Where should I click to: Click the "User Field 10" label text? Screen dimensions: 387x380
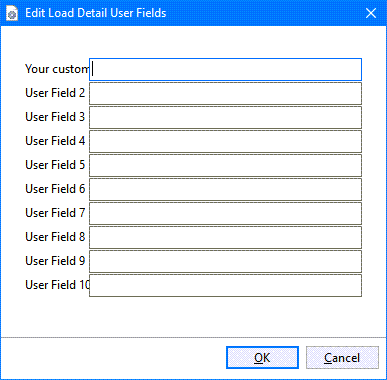(57, 285)
